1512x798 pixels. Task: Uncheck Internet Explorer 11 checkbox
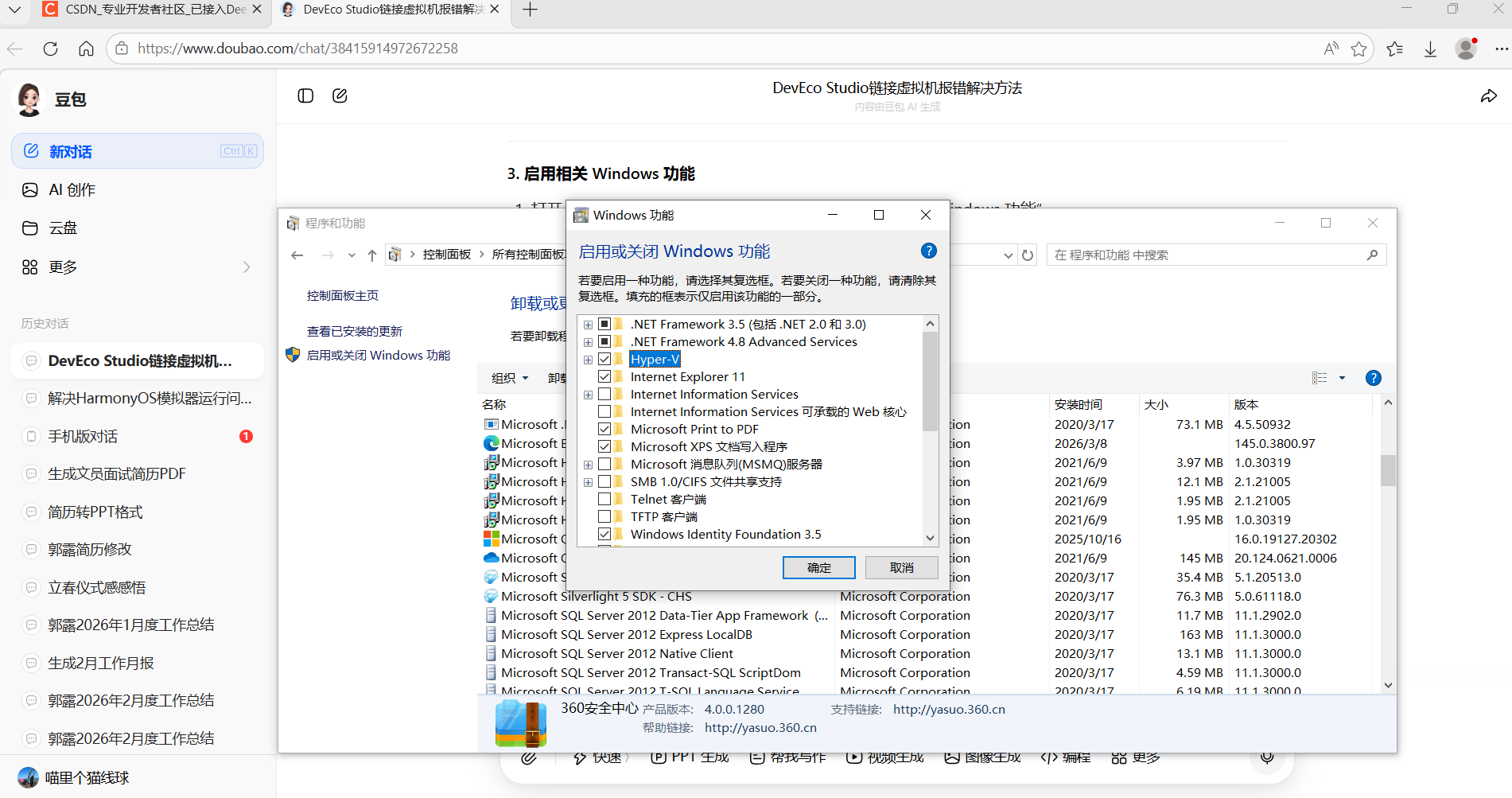604,376
